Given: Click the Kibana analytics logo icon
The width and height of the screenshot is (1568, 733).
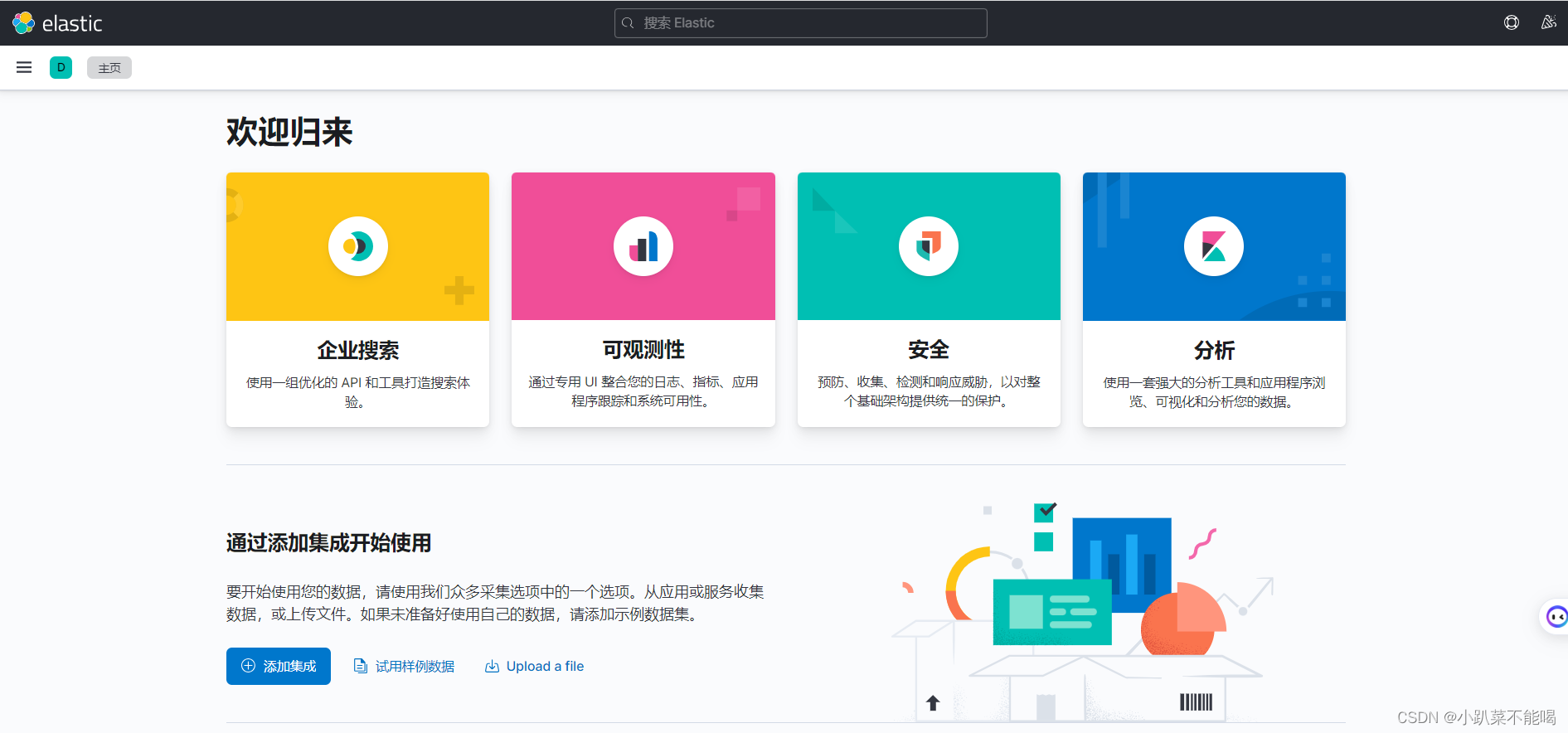Looking at the screenshot, I should (1214, 246).
